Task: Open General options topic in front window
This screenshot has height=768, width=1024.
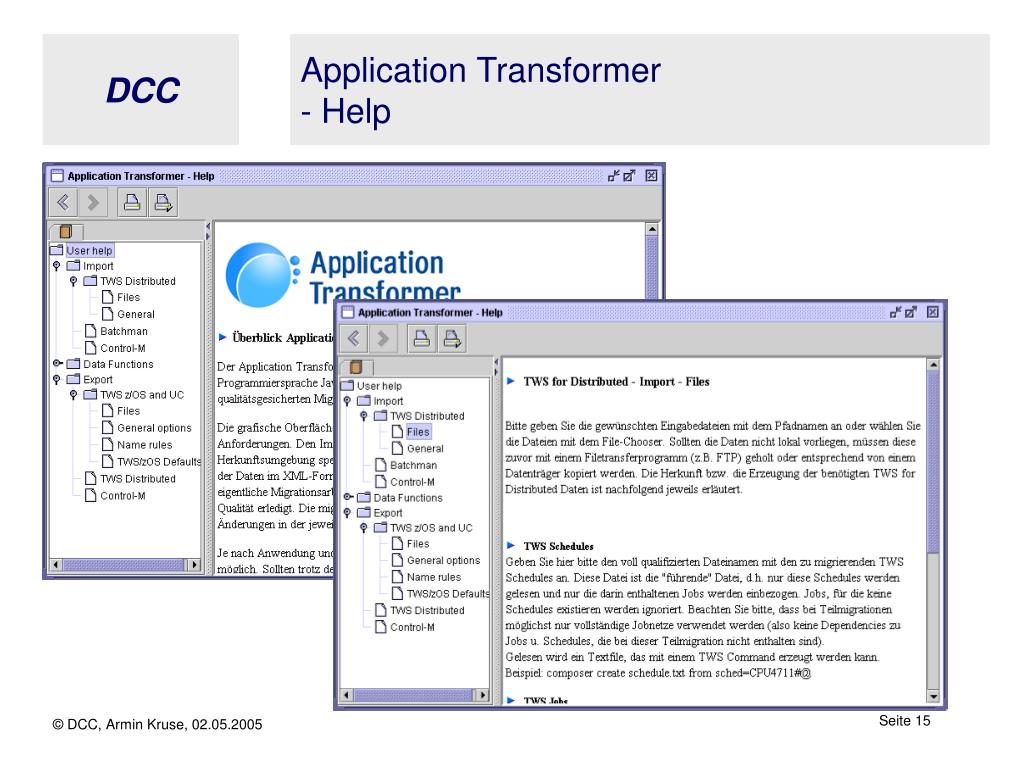Action: pyautogui.click(x=443, y=560)
